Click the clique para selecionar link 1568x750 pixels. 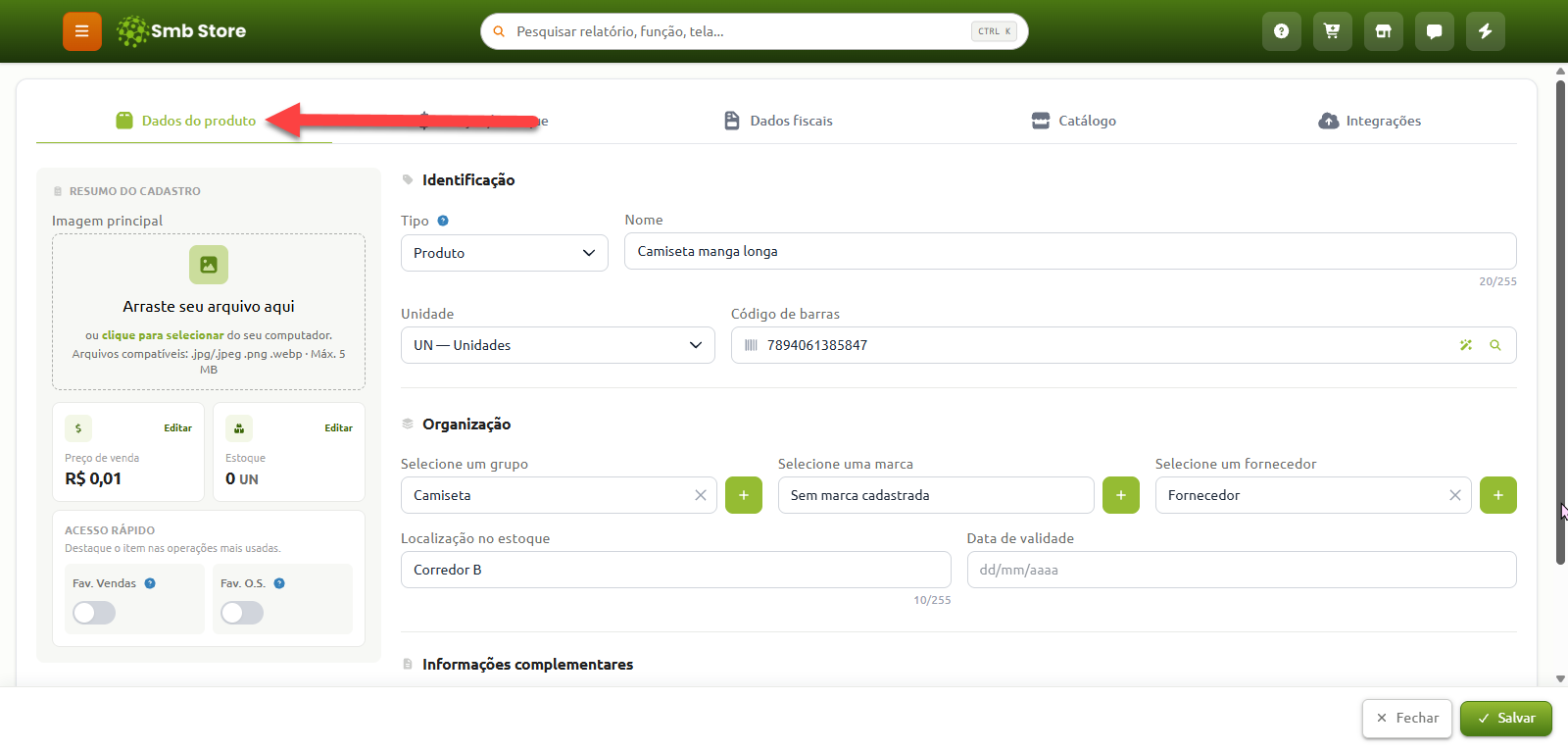pyautogui.click(x=163, y=335)
